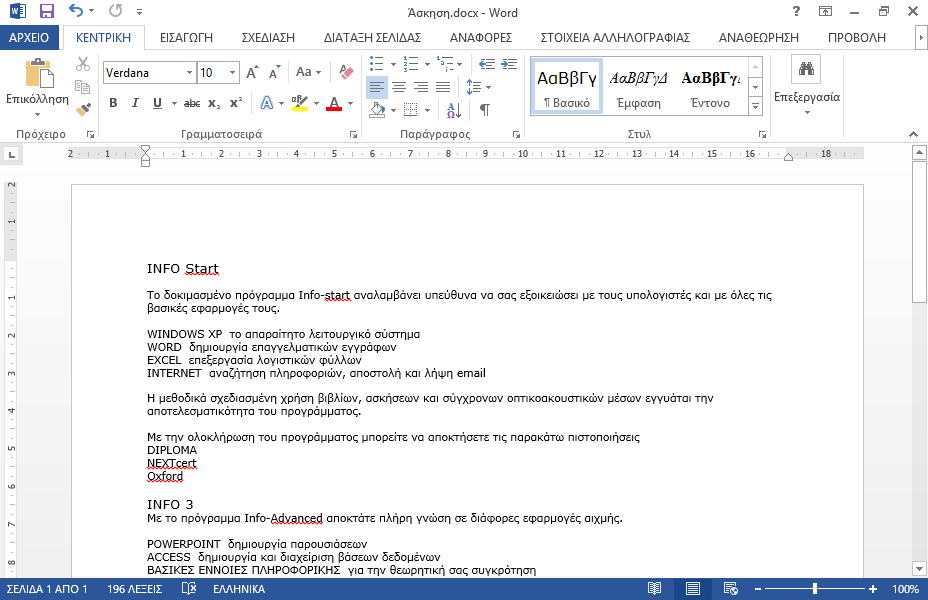Decrease paragraph indent
This screenshot has width=928, height=600.
[x=486, y=64]
